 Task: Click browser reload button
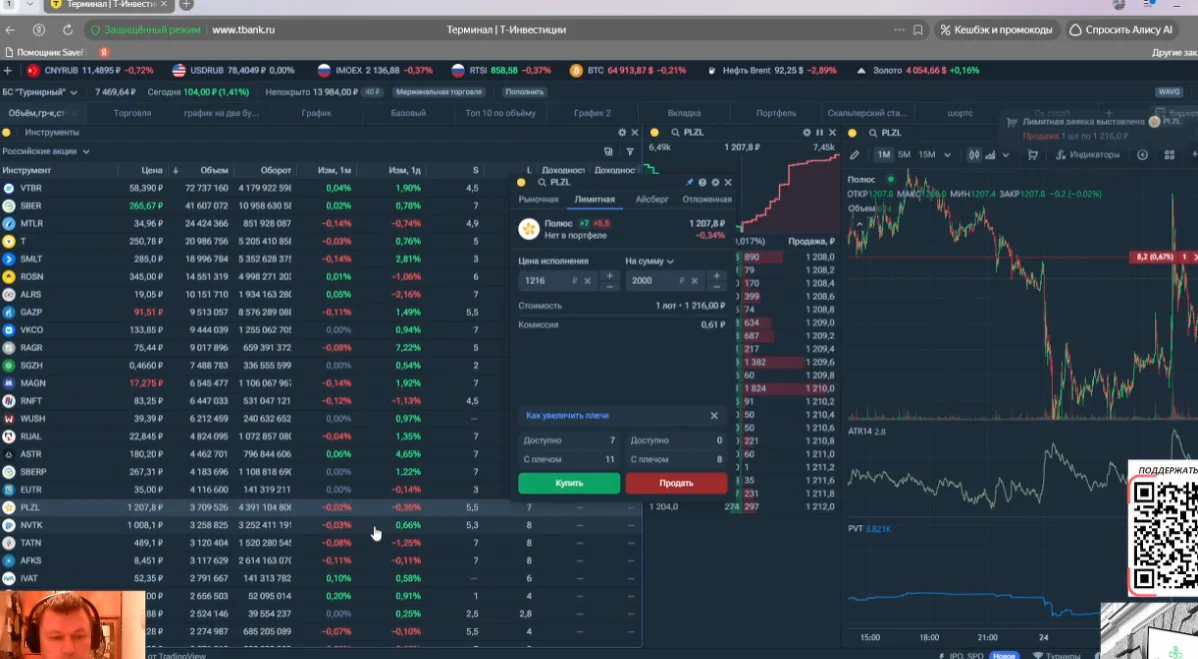pyautogui.click(x=68, y=30)
